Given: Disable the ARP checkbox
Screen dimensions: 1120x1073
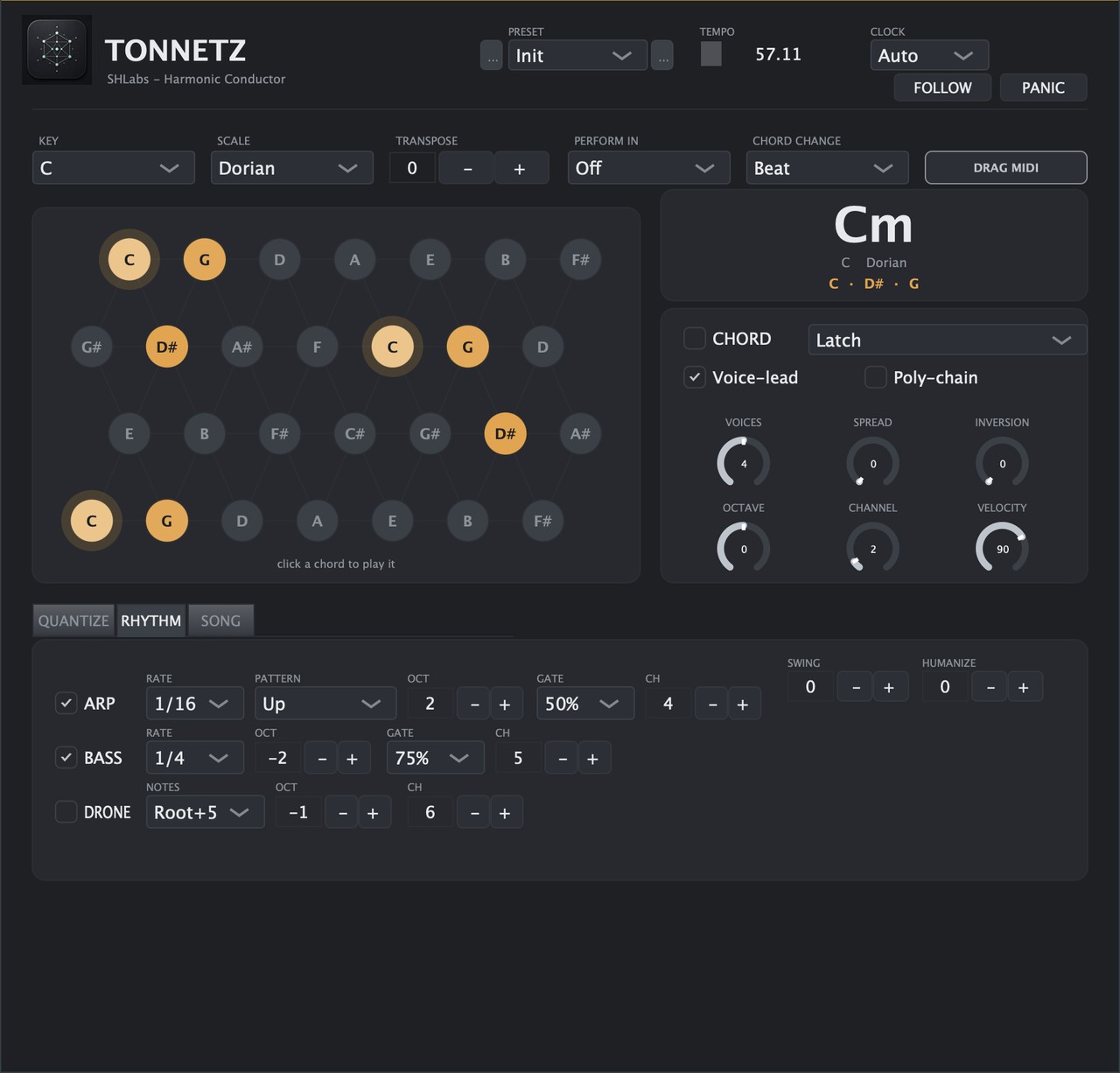Looking at the screenshot, I should [66, 703].
